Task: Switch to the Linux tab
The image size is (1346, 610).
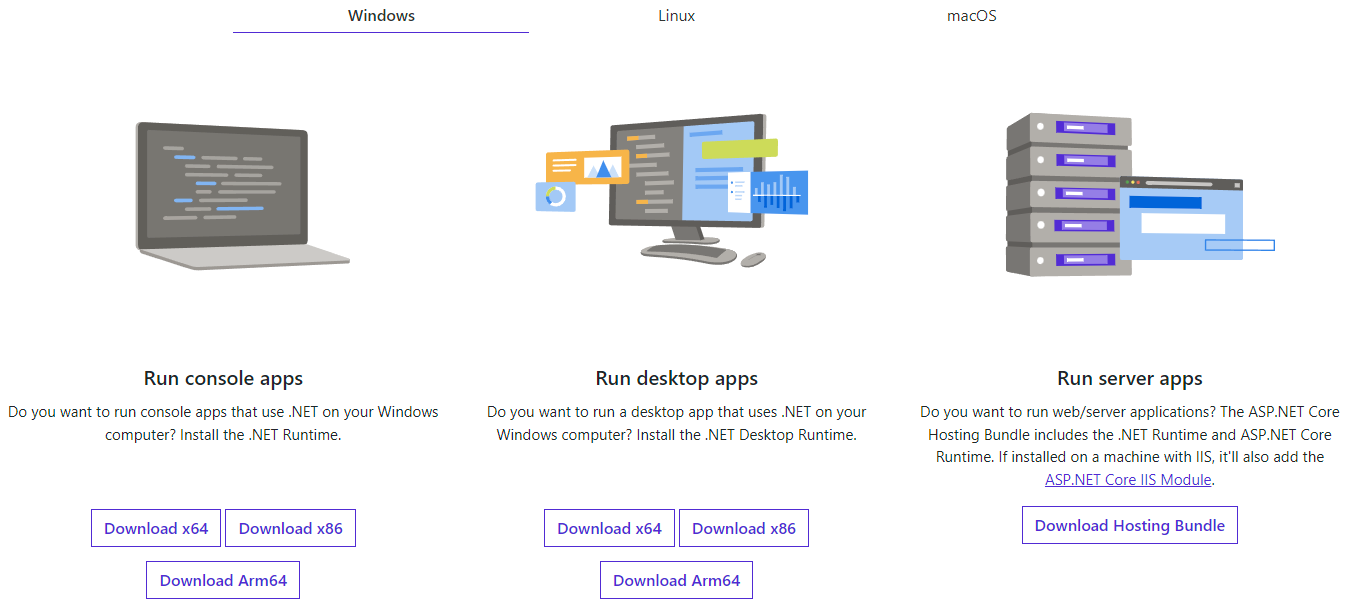Action: pos(676,16)
